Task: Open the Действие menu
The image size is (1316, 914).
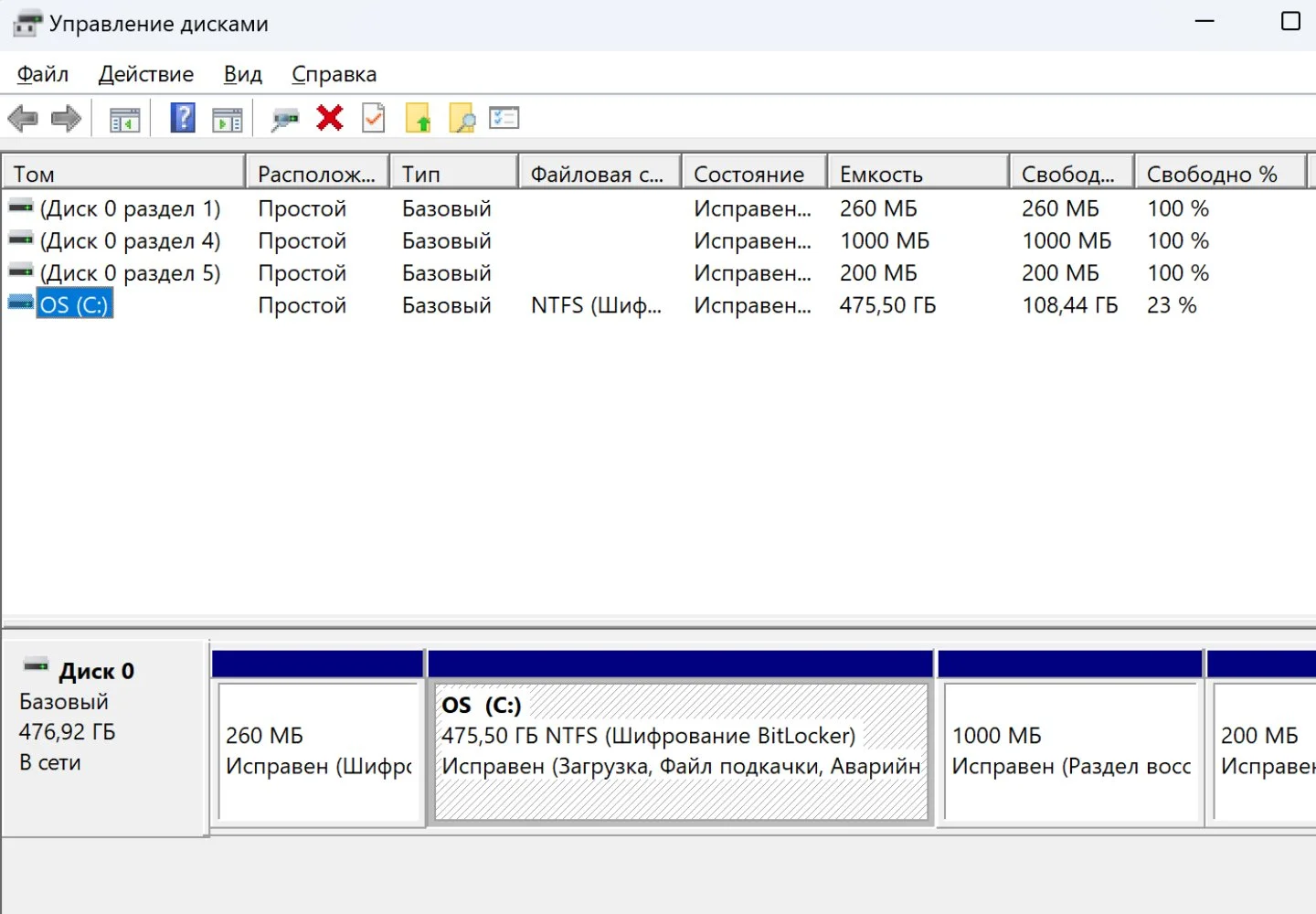Action: pyautogui.click(x=146, y=74)
